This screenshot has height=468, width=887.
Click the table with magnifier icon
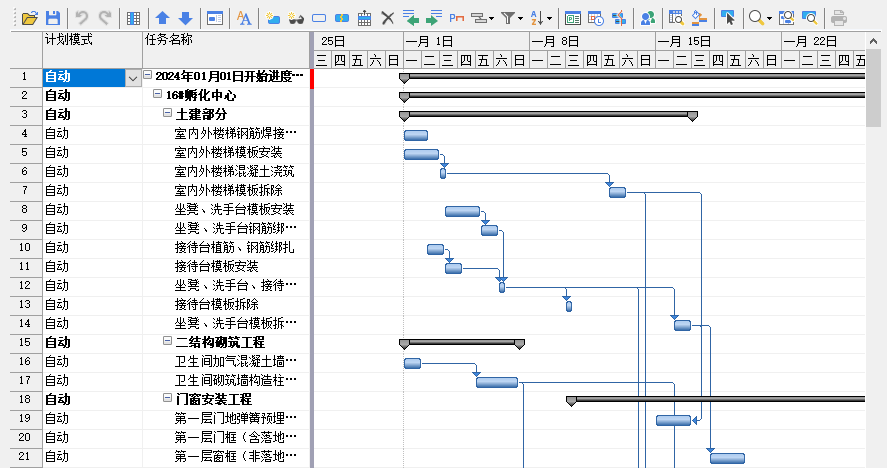pos(676,18)
